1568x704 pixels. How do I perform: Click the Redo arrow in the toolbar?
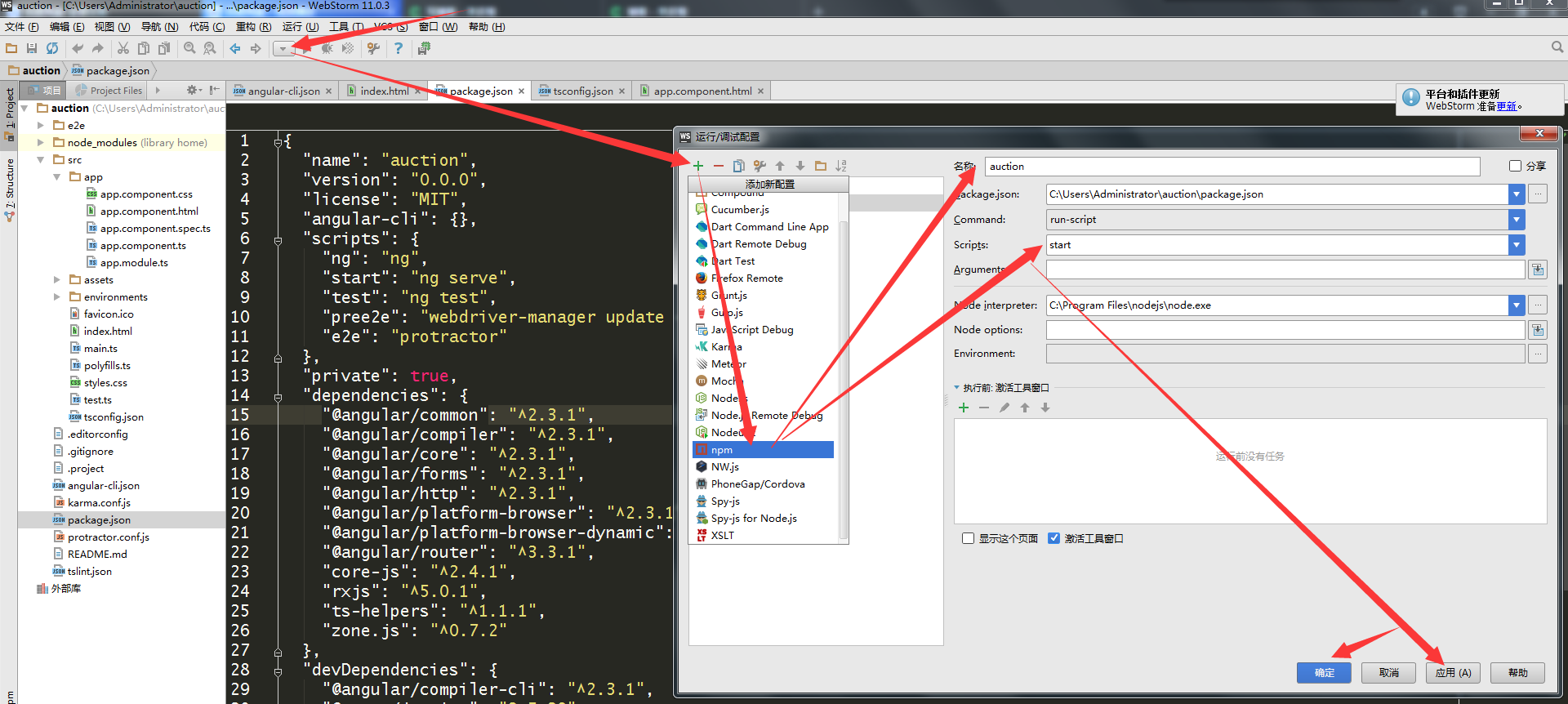coord(98,48)
